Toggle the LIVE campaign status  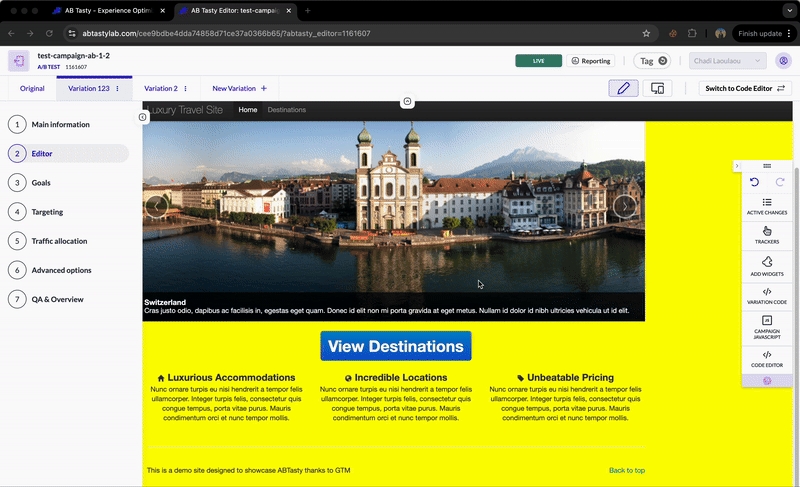(x=538, y=61)
